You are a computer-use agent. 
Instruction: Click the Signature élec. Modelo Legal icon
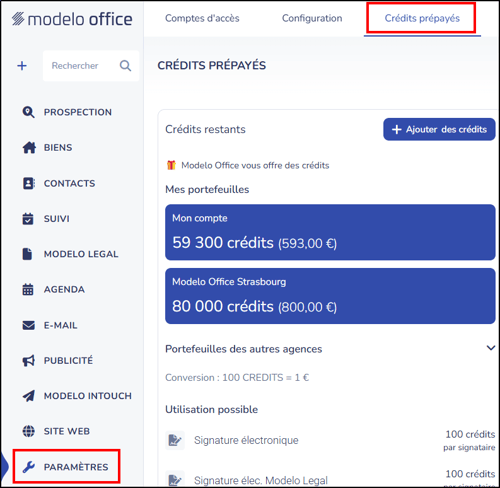point(175,479)
